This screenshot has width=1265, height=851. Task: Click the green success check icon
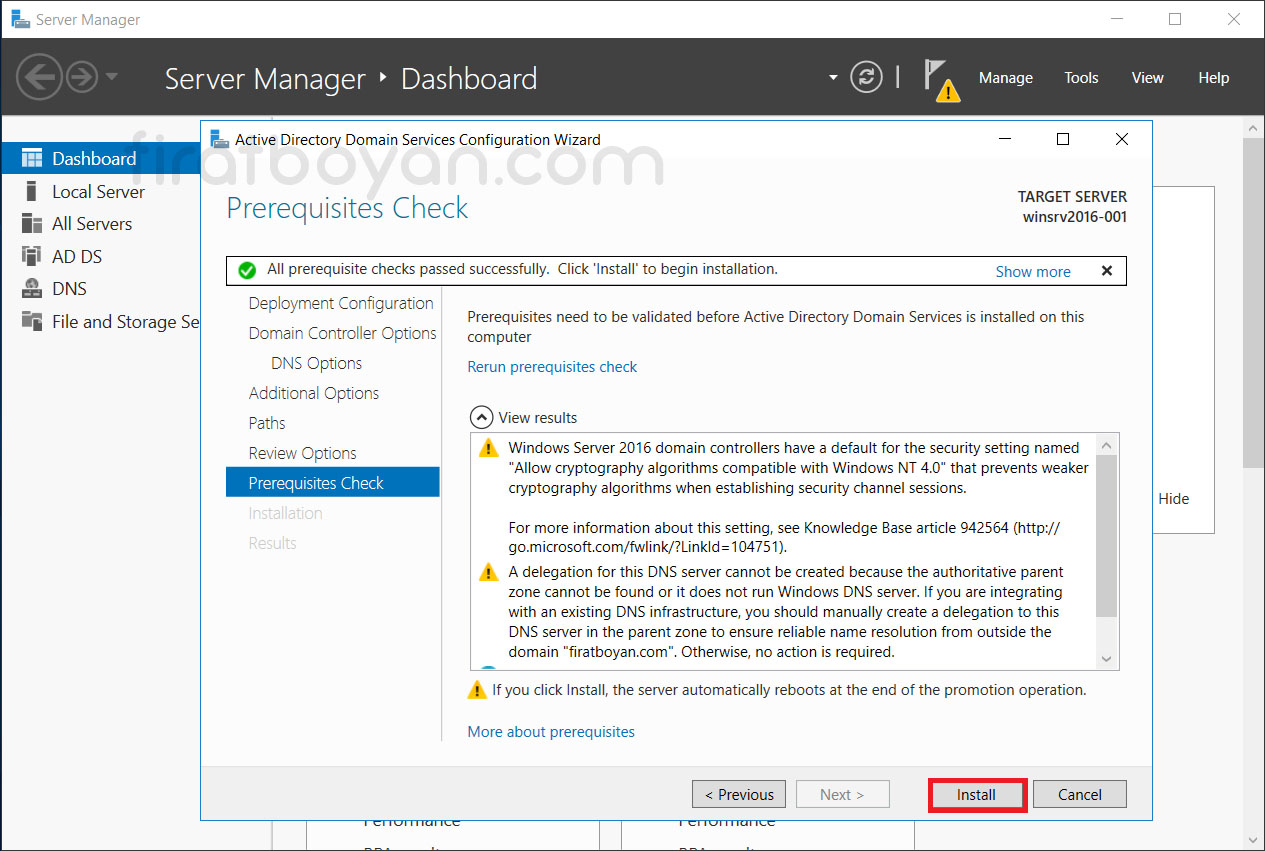[x=246, y=270]
